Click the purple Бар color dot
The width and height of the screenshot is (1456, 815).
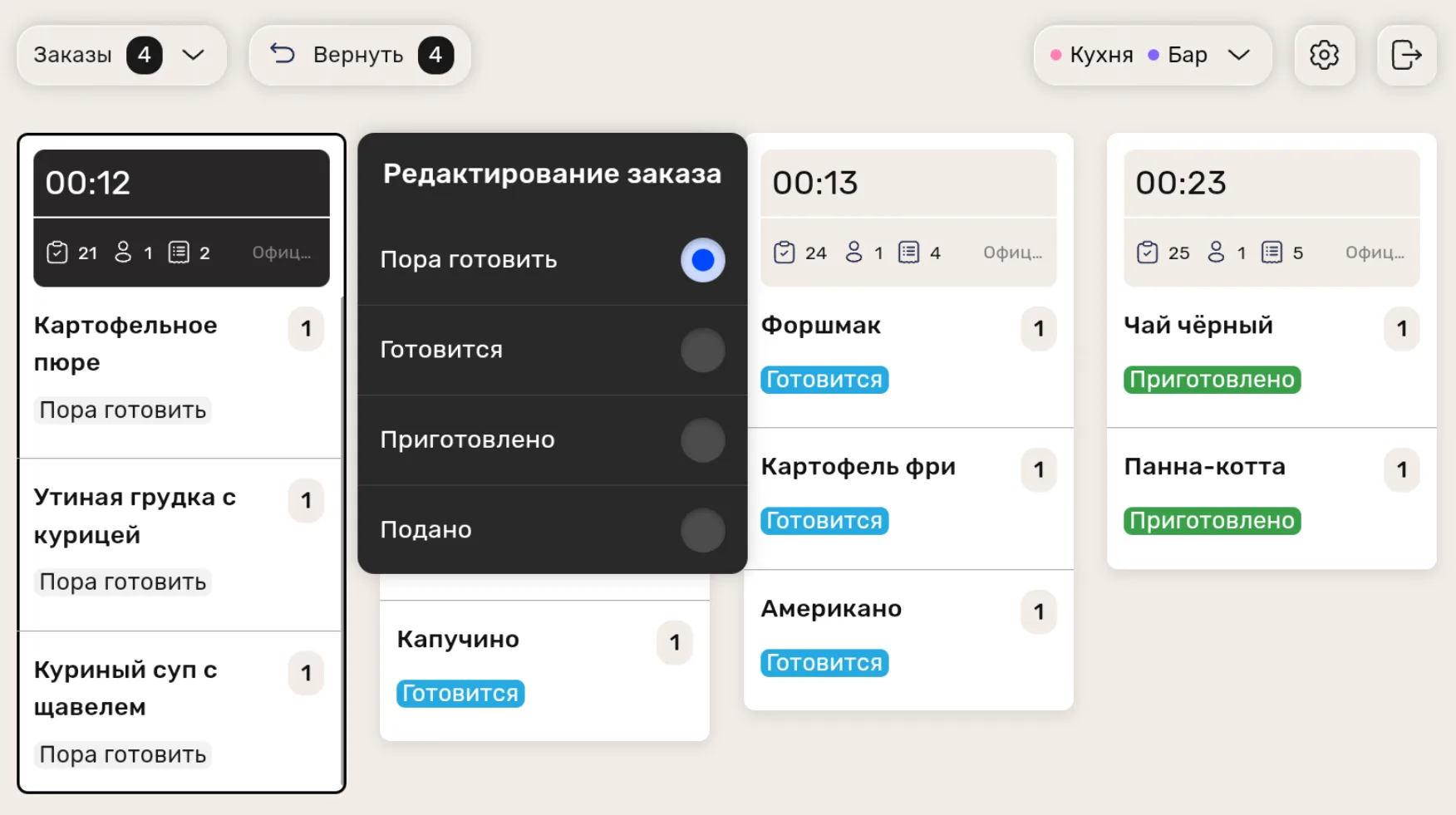1153,55
